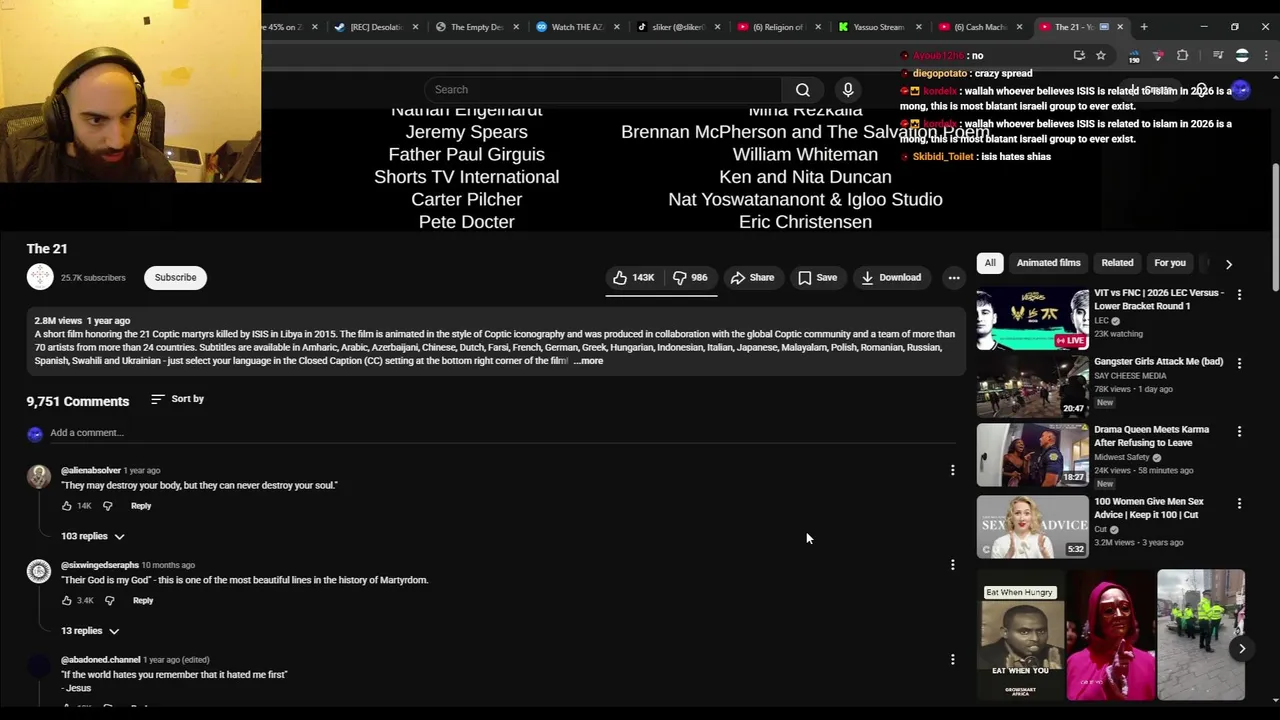1280x720 pixels.
Task: Open the short with woman in pink
Action: pos(1111,635)
